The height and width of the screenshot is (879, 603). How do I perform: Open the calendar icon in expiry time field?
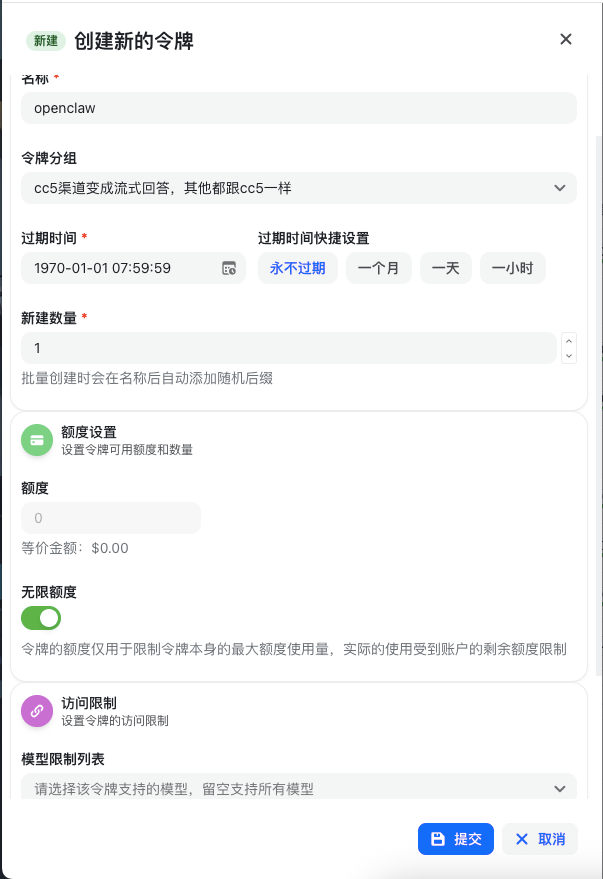(228, 267)
